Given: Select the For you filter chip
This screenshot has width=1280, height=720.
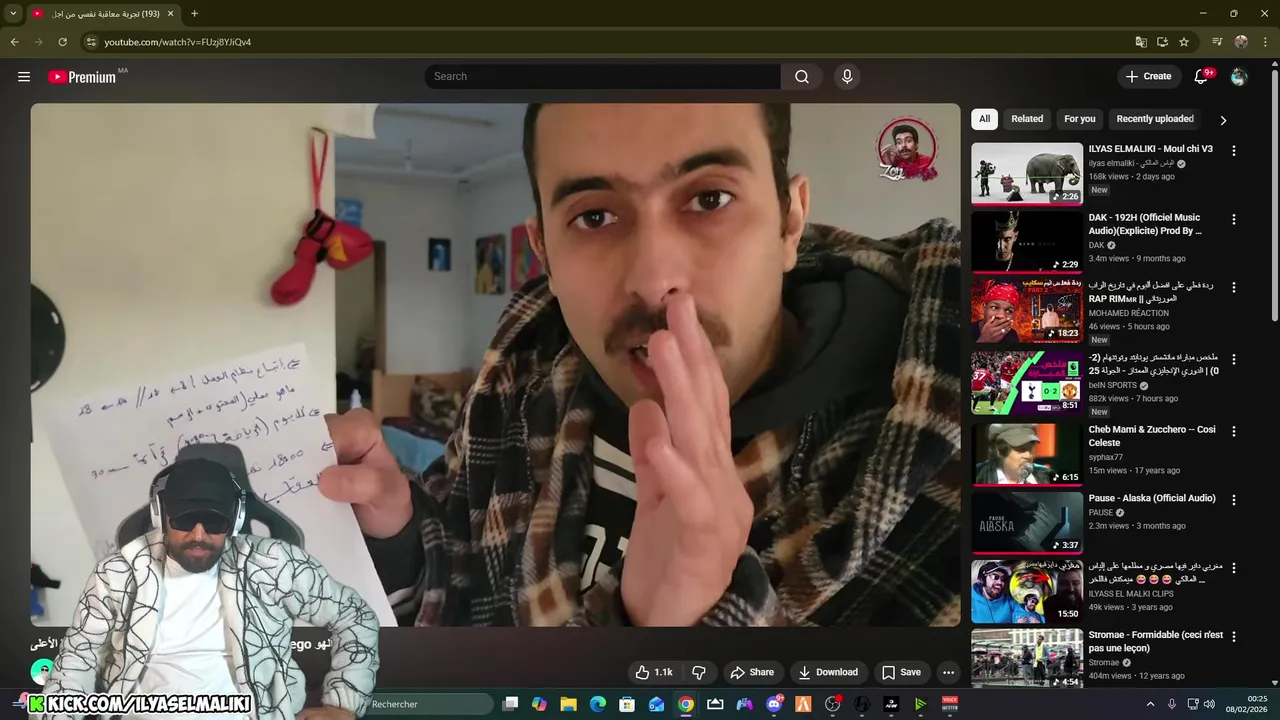Looking at the screenshot, I should [x=1080, y=119].
